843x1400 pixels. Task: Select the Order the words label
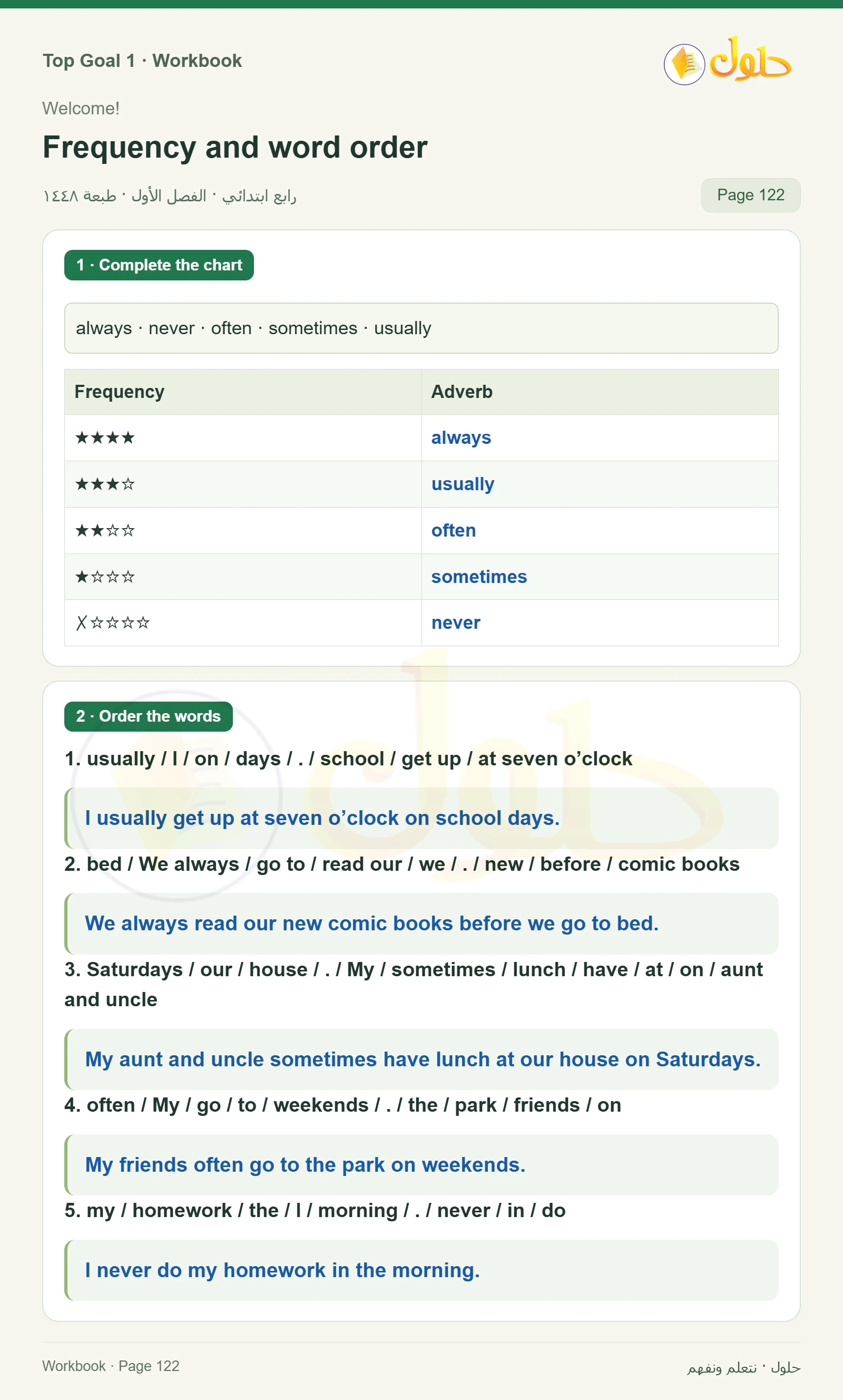pos(148,716)
